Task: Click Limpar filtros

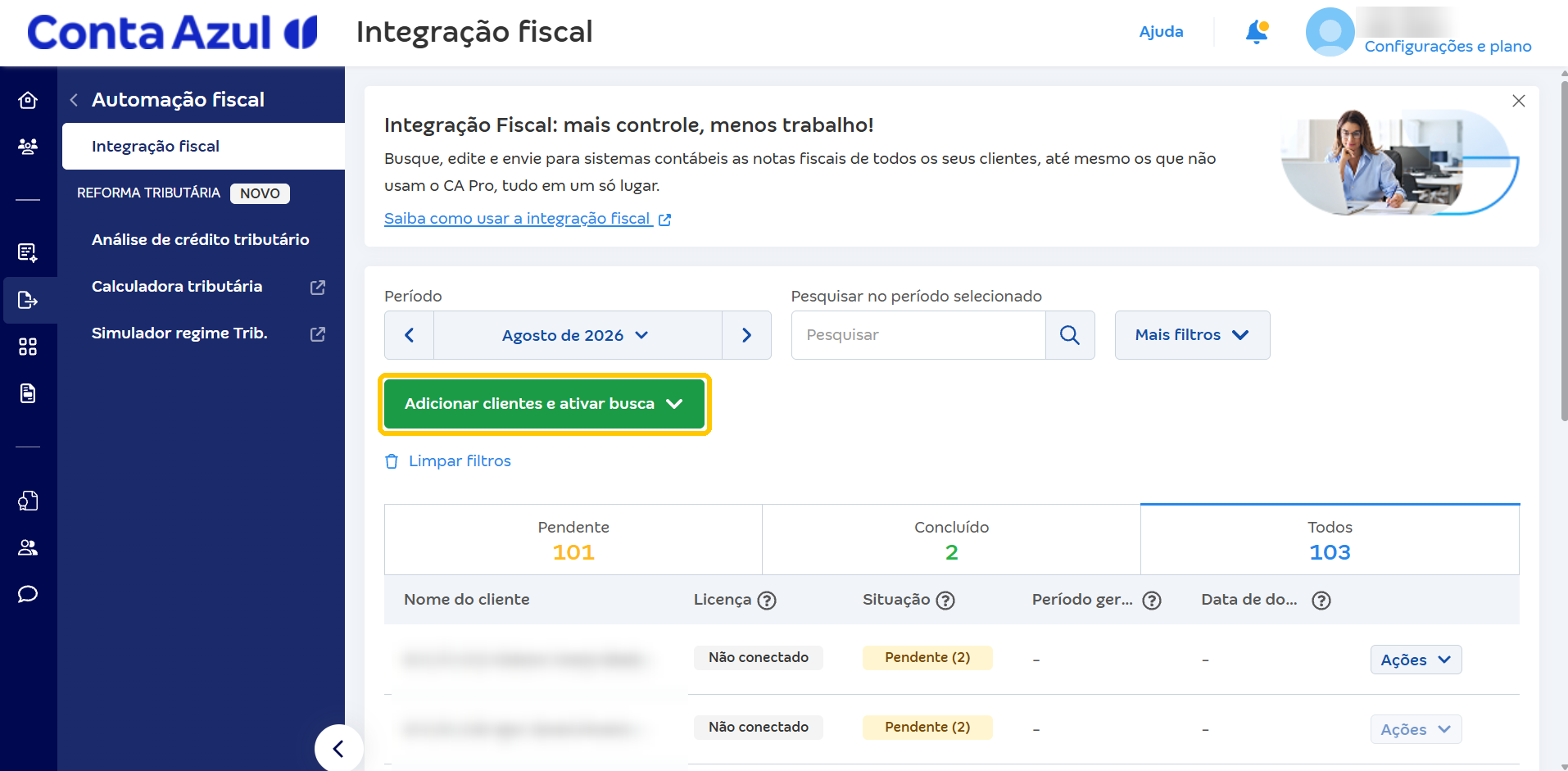Action: [447, 461]
